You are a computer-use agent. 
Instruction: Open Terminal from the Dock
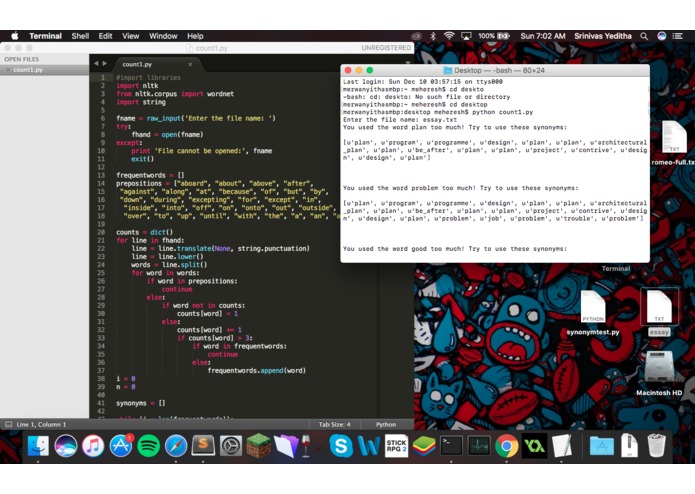[x=451, y=446]
